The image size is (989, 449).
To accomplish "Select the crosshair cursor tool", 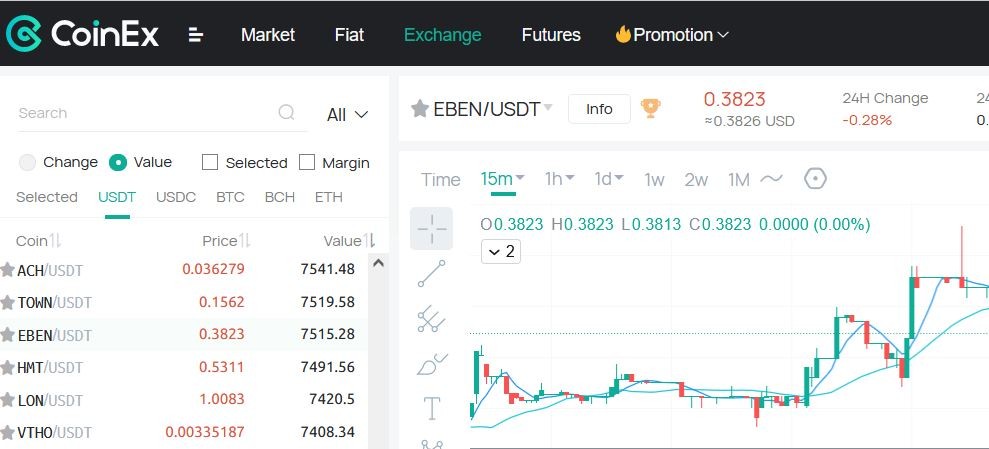I will tap(431, 228).
